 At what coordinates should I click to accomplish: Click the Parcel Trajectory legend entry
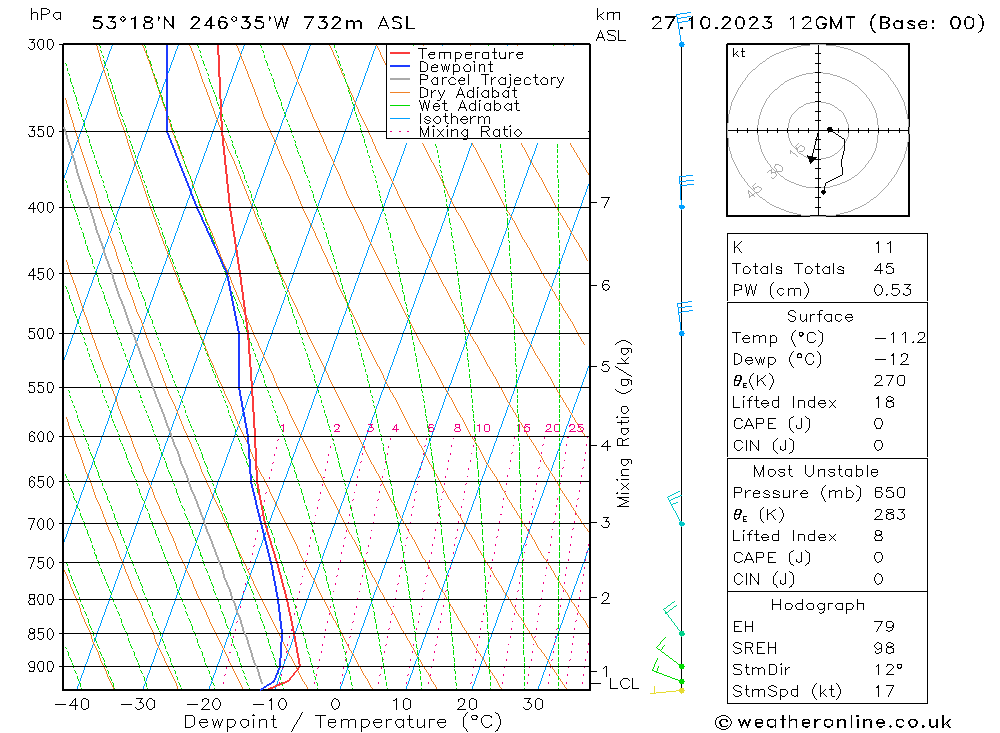tap(490, 80)
